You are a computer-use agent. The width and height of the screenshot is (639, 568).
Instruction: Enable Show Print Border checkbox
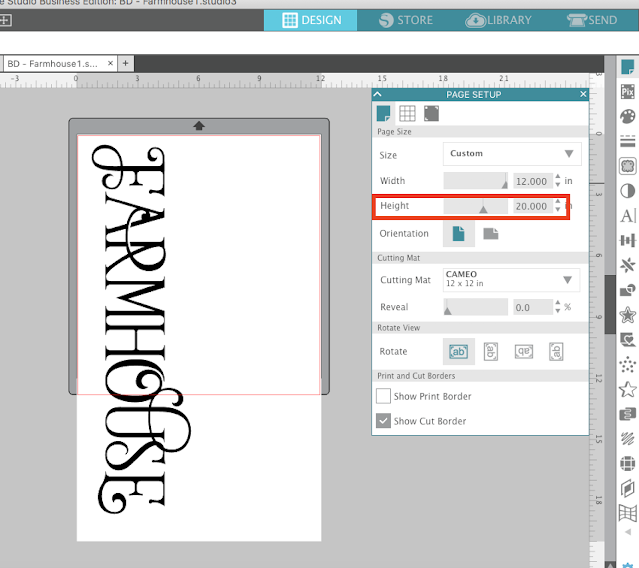(383, 396)
